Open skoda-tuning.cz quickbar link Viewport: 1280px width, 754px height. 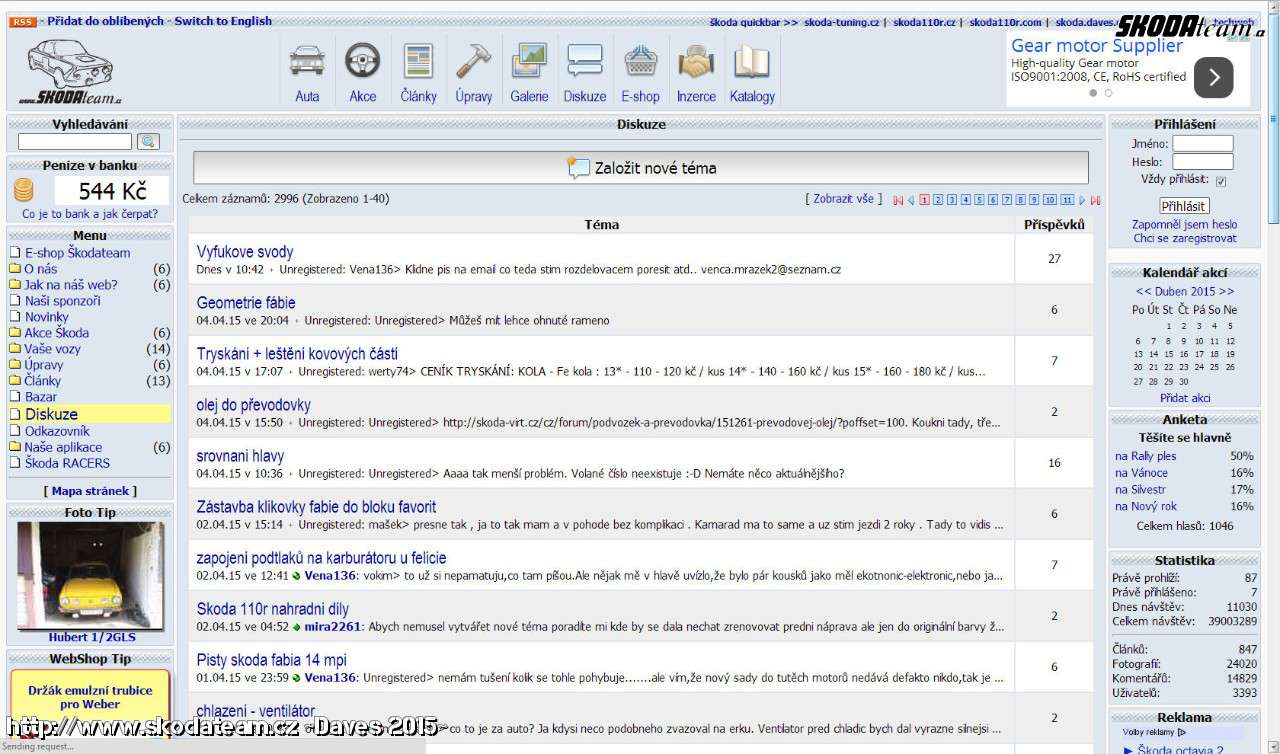[843, 22]
